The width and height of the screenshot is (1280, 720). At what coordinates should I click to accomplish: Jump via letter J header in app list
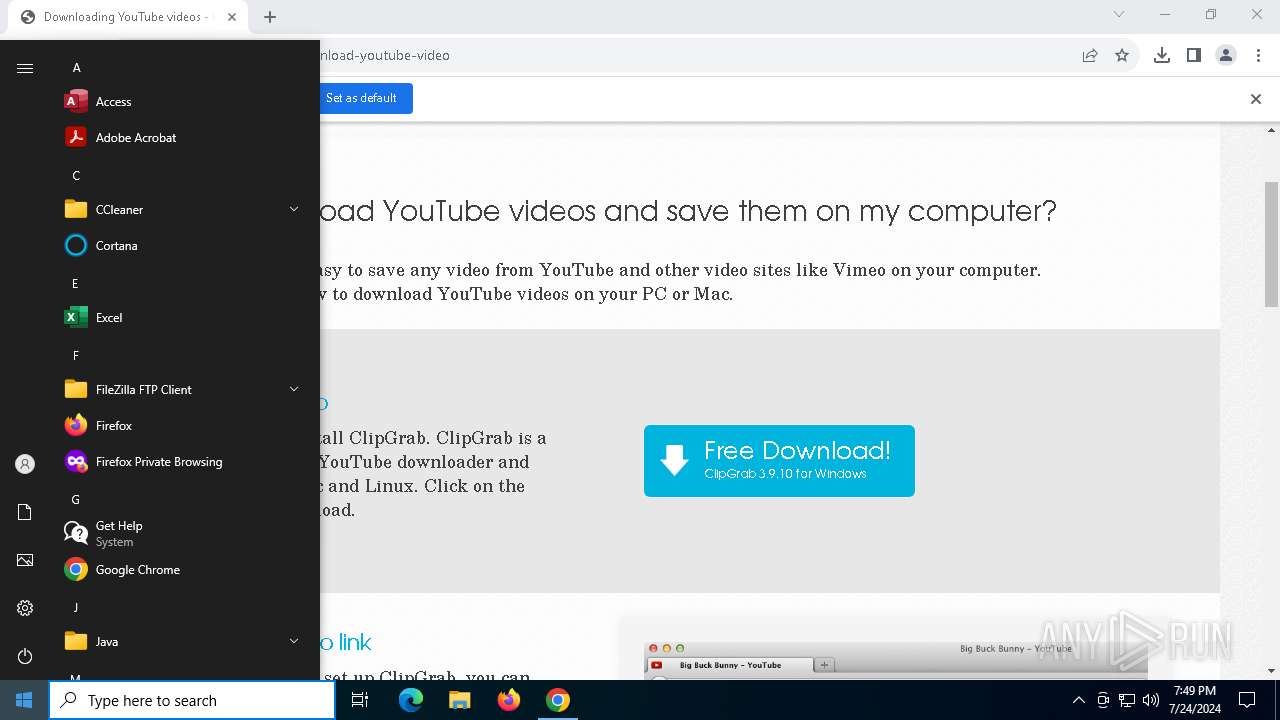75,608
